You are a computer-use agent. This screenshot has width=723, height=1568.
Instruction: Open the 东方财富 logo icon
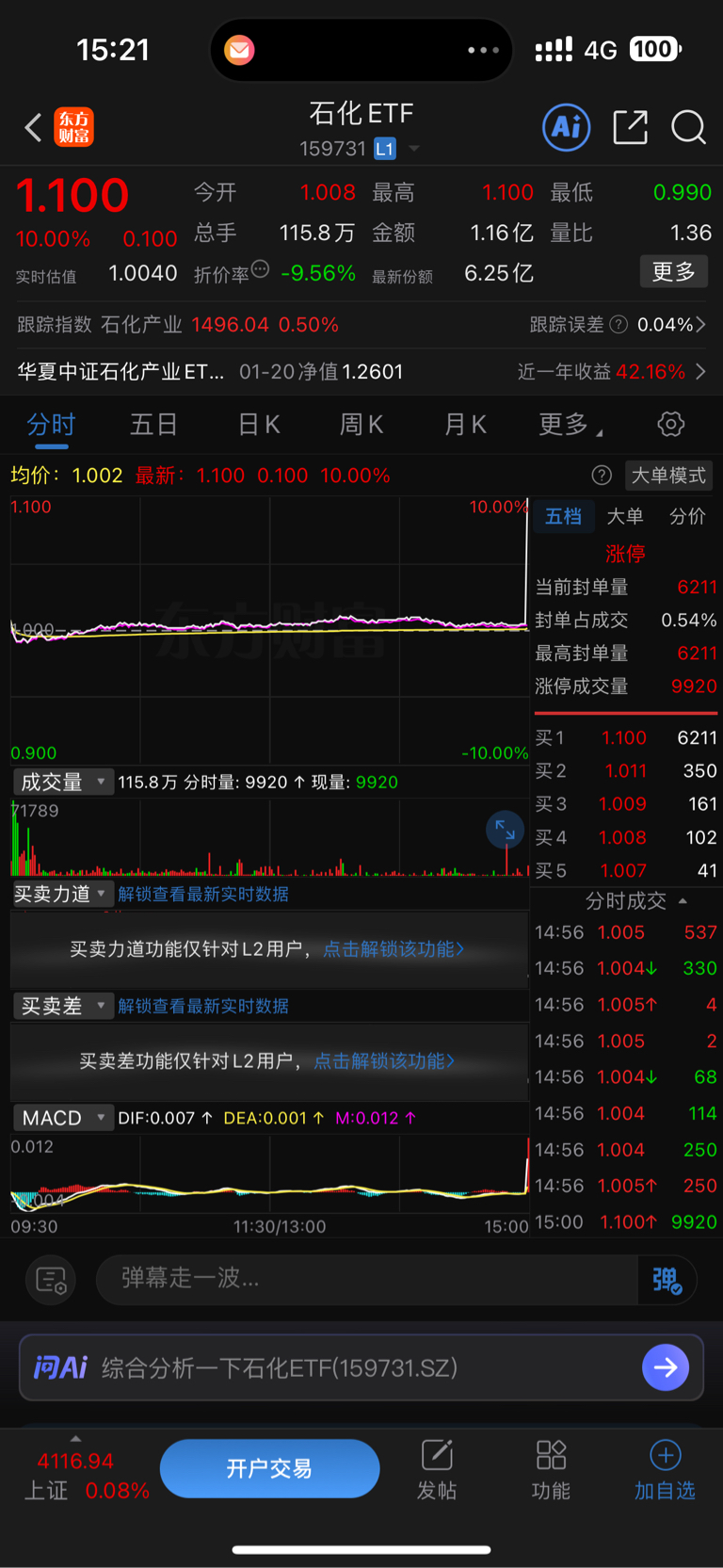[x=74, y=127]
